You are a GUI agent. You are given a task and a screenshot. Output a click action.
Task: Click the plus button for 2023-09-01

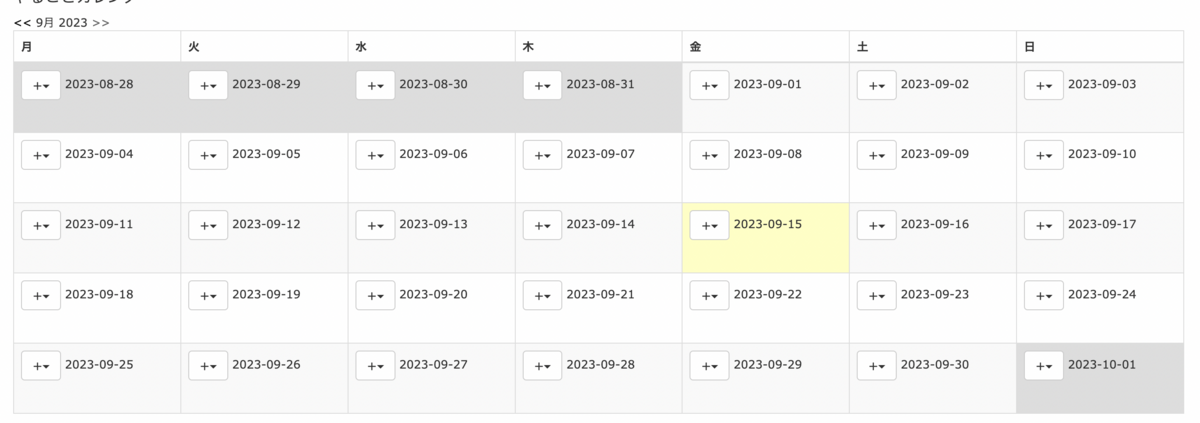tap(710, 86)
